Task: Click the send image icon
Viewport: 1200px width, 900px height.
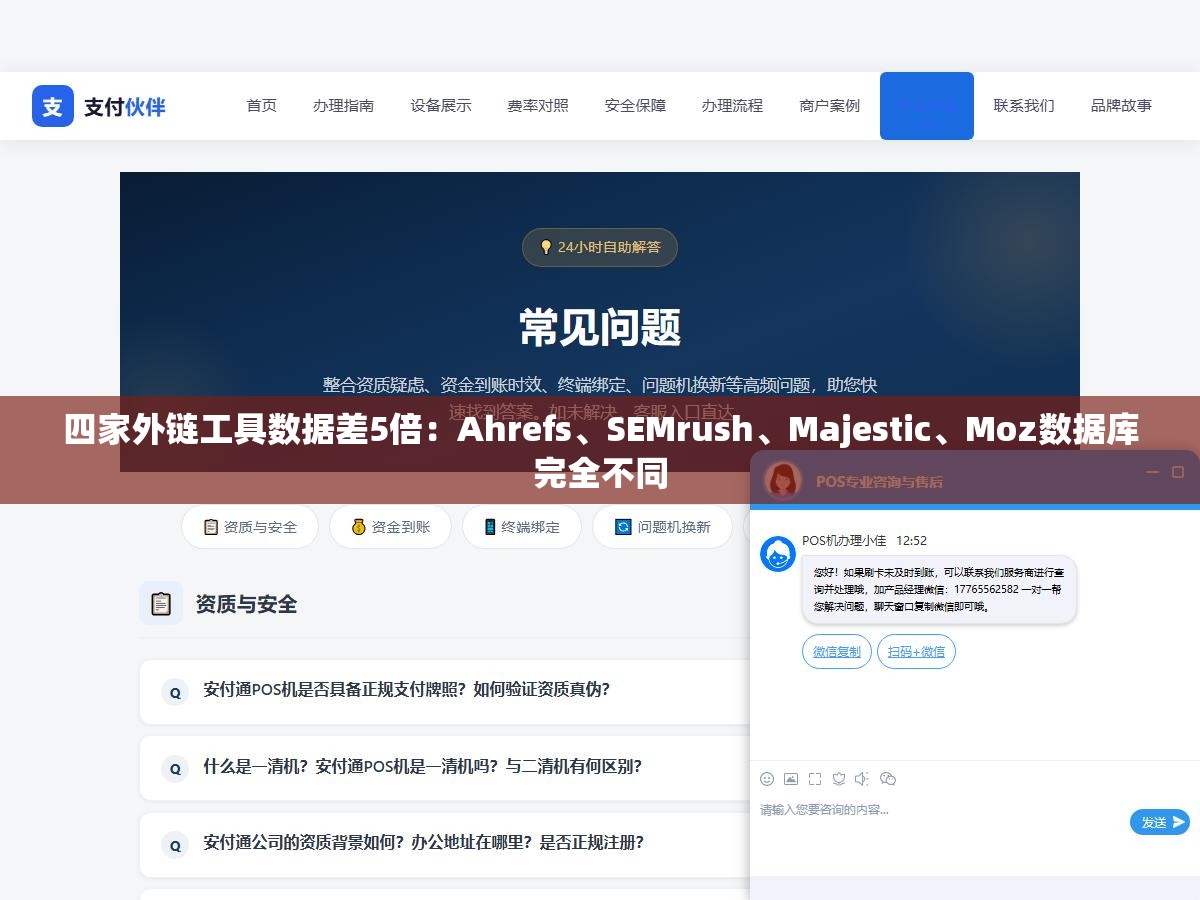Action: 791,779
